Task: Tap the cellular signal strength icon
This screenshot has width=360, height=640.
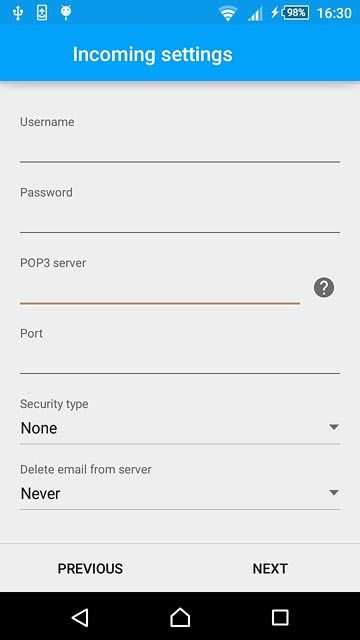Action: pos(255,14)
